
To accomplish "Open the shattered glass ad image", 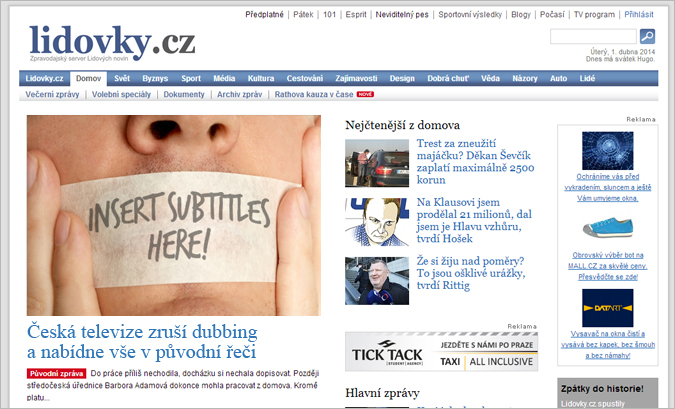I will point(607,150).
